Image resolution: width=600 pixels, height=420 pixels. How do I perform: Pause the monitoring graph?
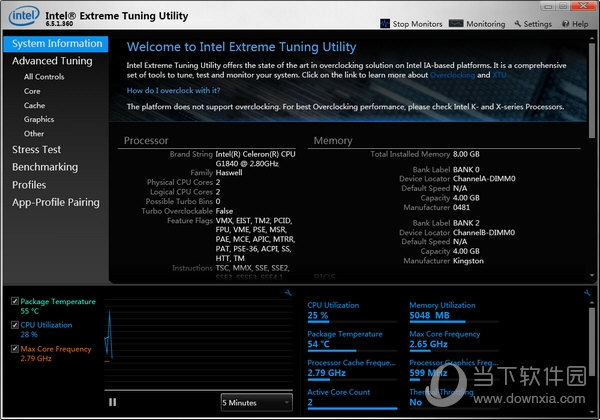point(112,402)
